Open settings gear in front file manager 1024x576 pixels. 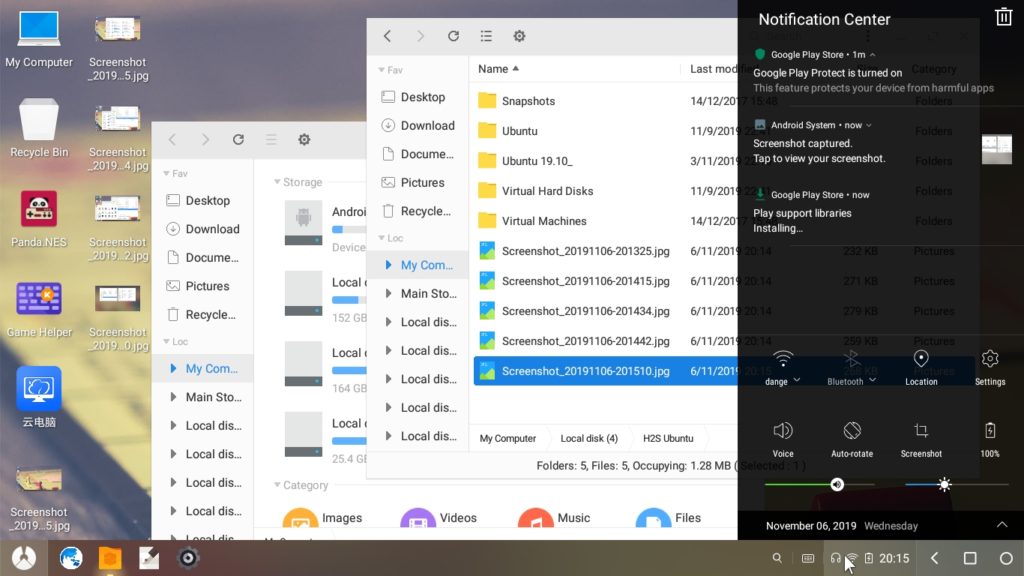519,36
